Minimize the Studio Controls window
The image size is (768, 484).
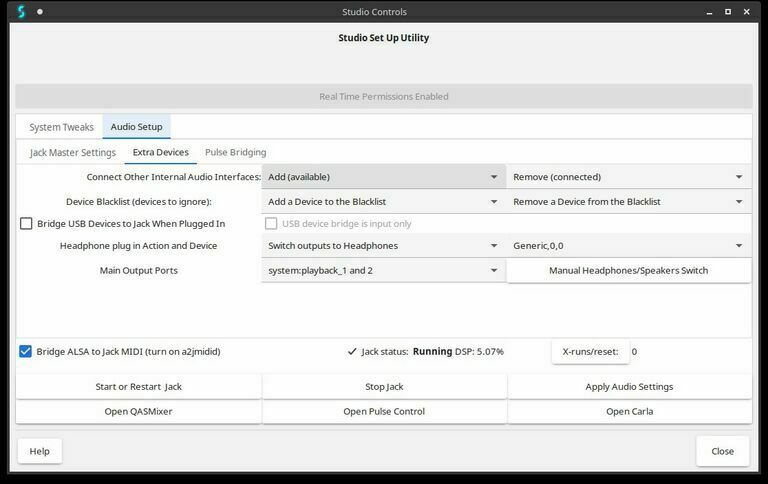tap(709, 12)
